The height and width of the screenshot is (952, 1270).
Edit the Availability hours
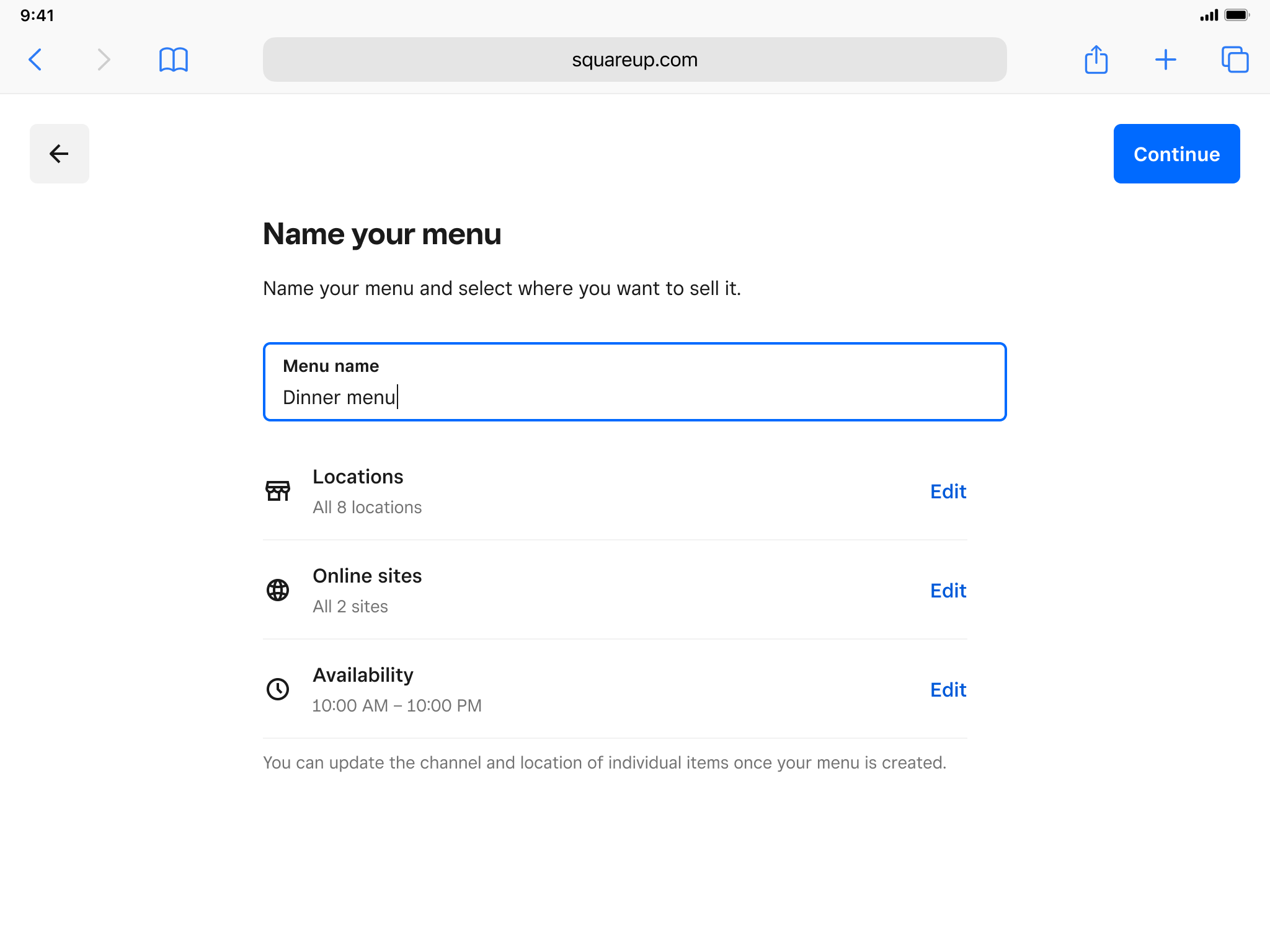pos(948,690)
